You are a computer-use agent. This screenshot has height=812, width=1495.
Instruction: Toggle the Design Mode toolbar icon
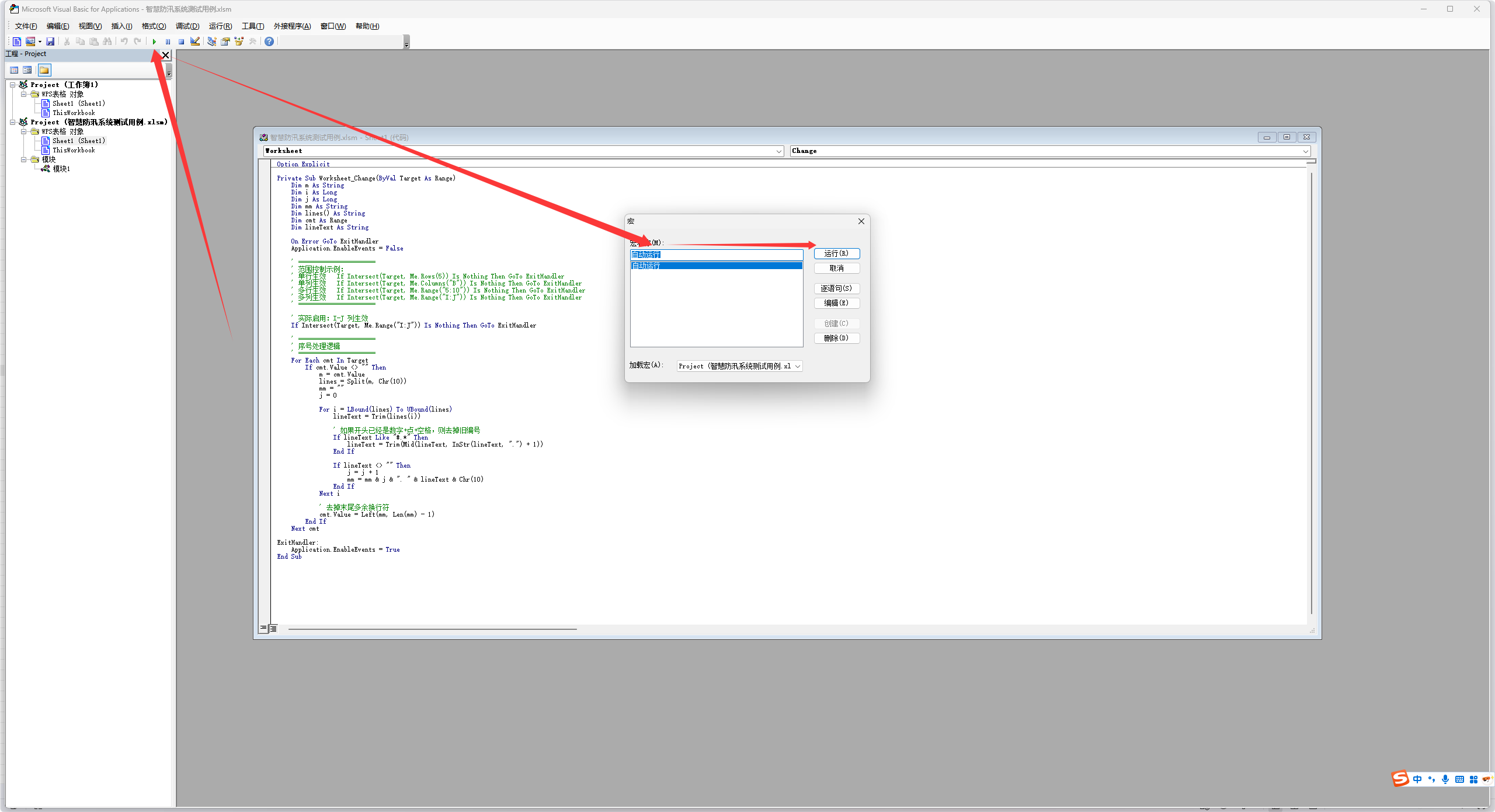click(x=195, y=41)
